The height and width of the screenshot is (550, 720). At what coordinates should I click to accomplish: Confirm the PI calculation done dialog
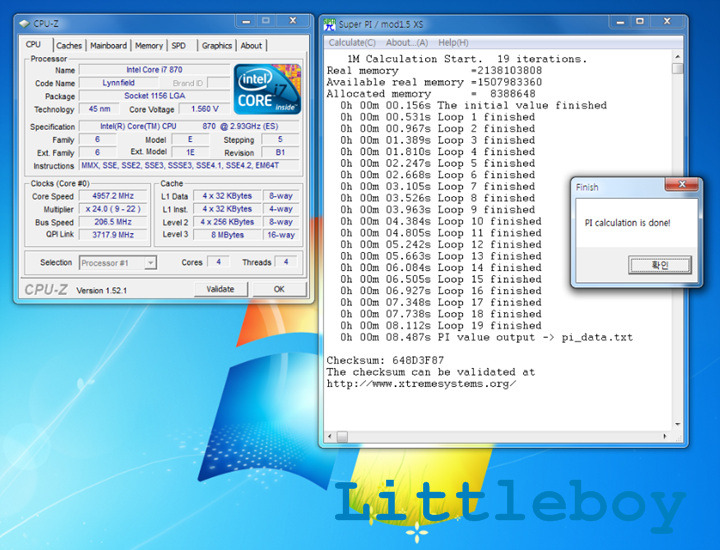point(660,265)
